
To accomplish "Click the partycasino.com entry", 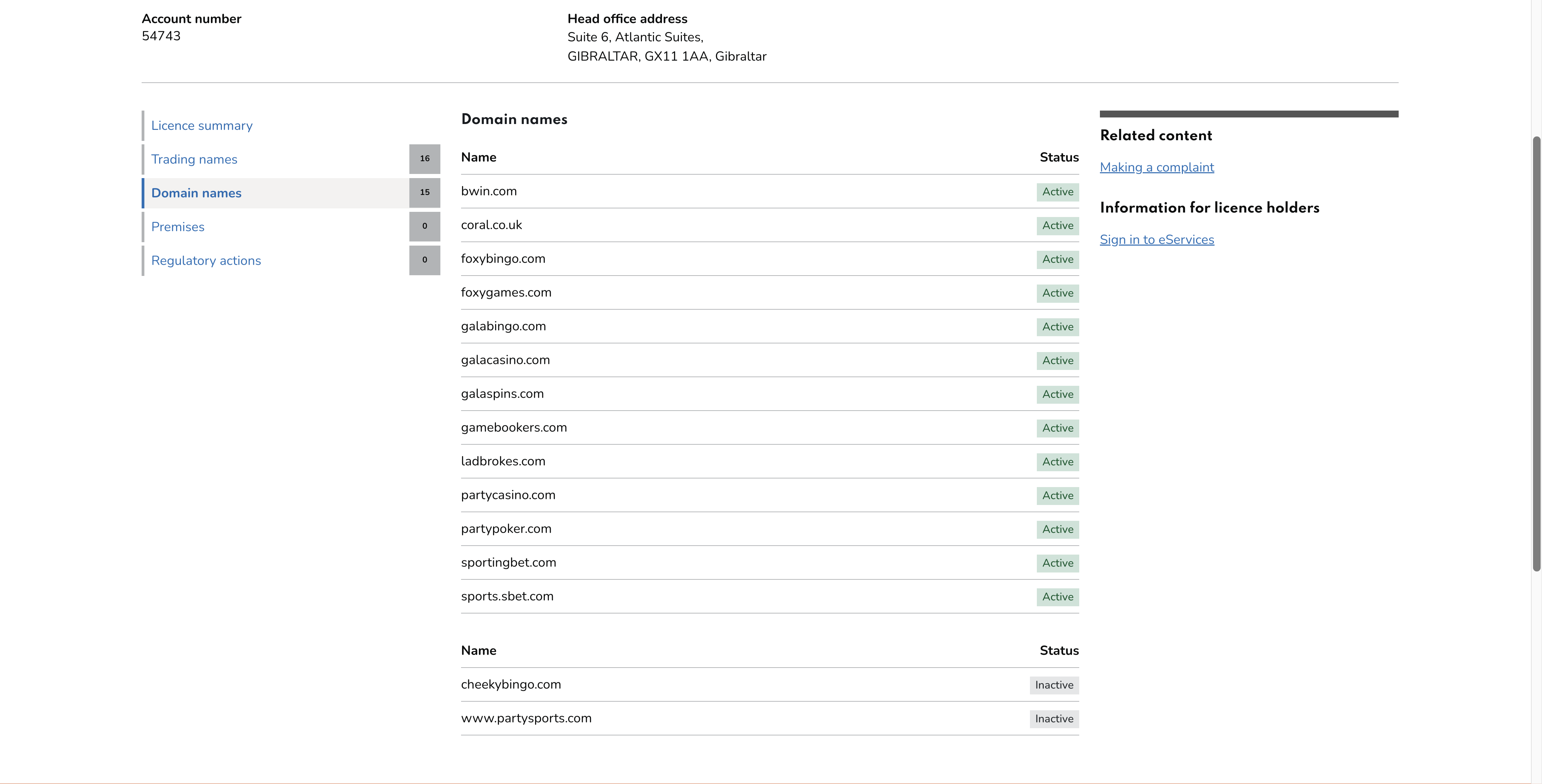I will pyautogui.click(x=508, y=495).
